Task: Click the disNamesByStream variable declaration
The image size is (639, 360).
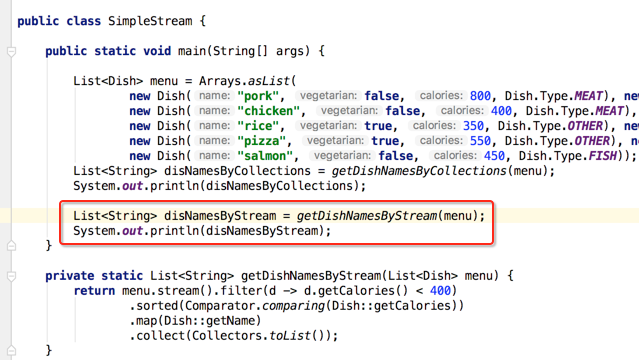Action: [220, 216]
